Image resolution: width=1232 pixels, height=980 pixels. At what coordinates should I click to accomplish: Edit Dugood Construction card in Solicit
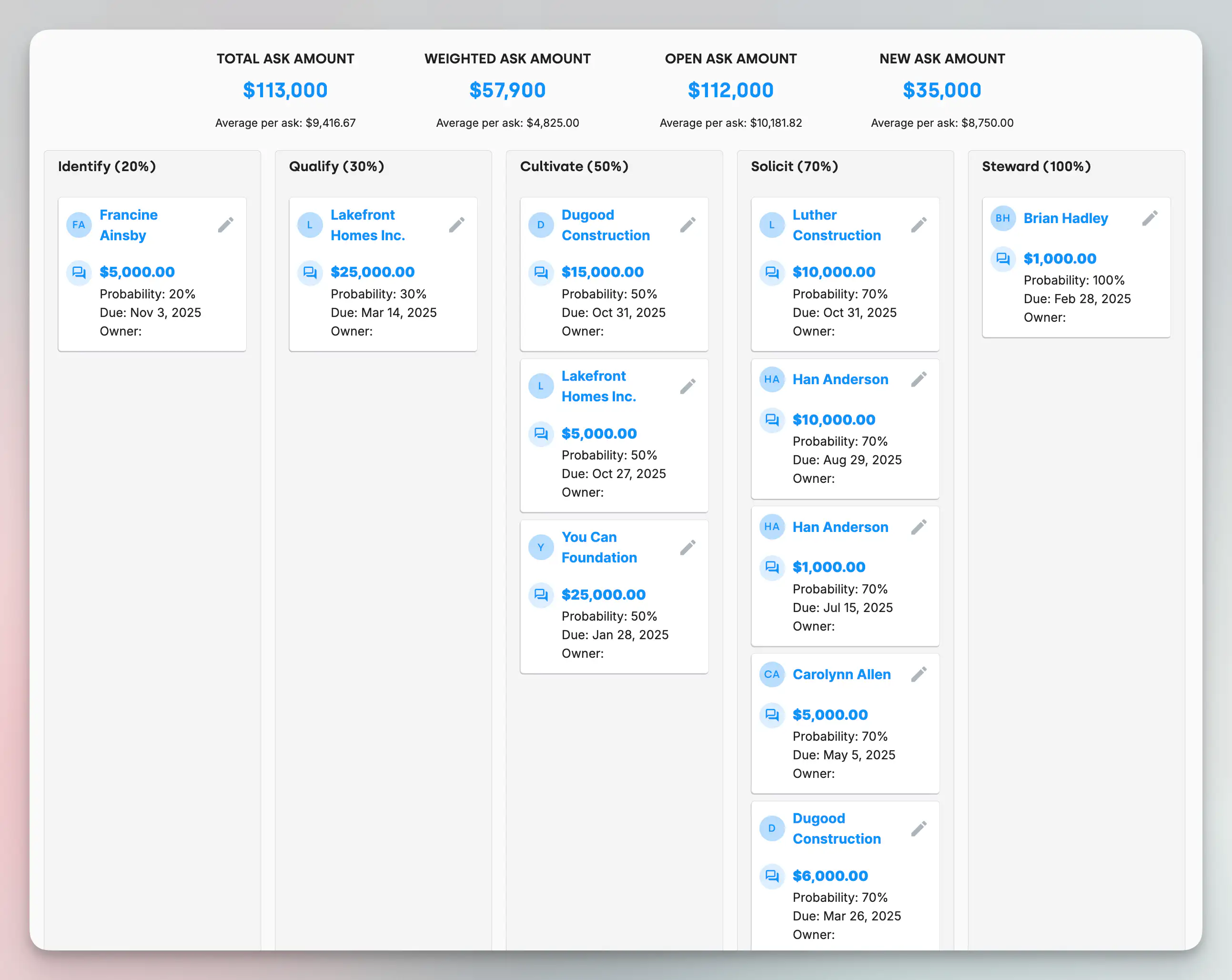tap(919, 828)
